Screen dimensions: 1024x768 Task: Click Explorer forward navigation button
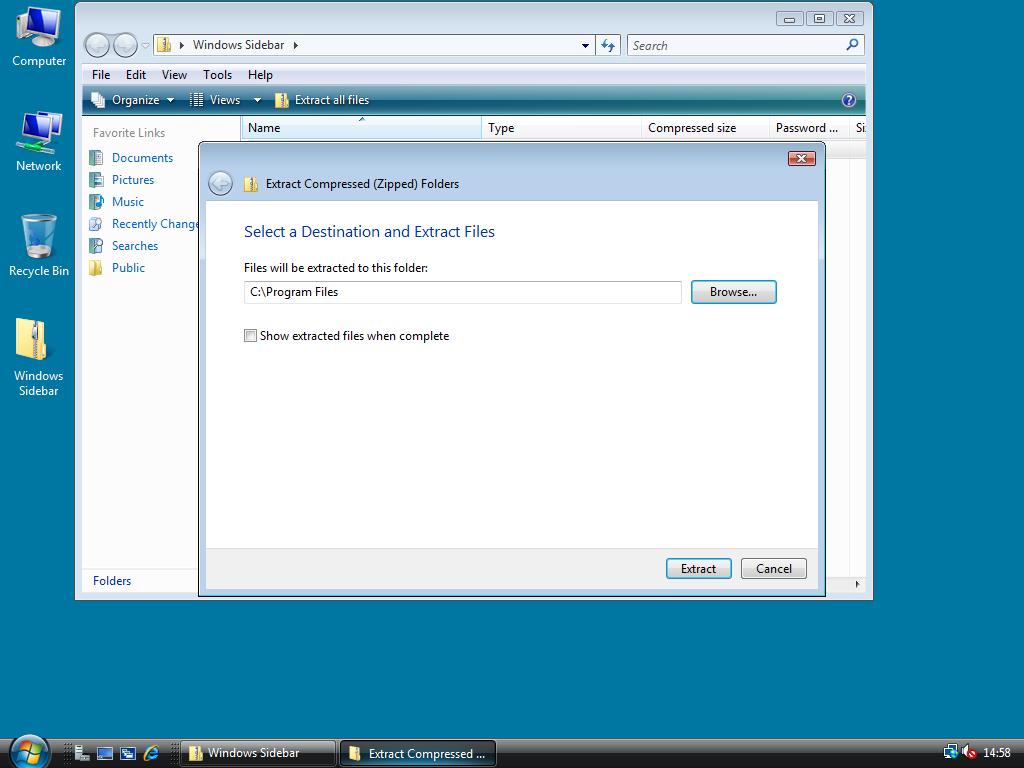(x=125, y=45)
